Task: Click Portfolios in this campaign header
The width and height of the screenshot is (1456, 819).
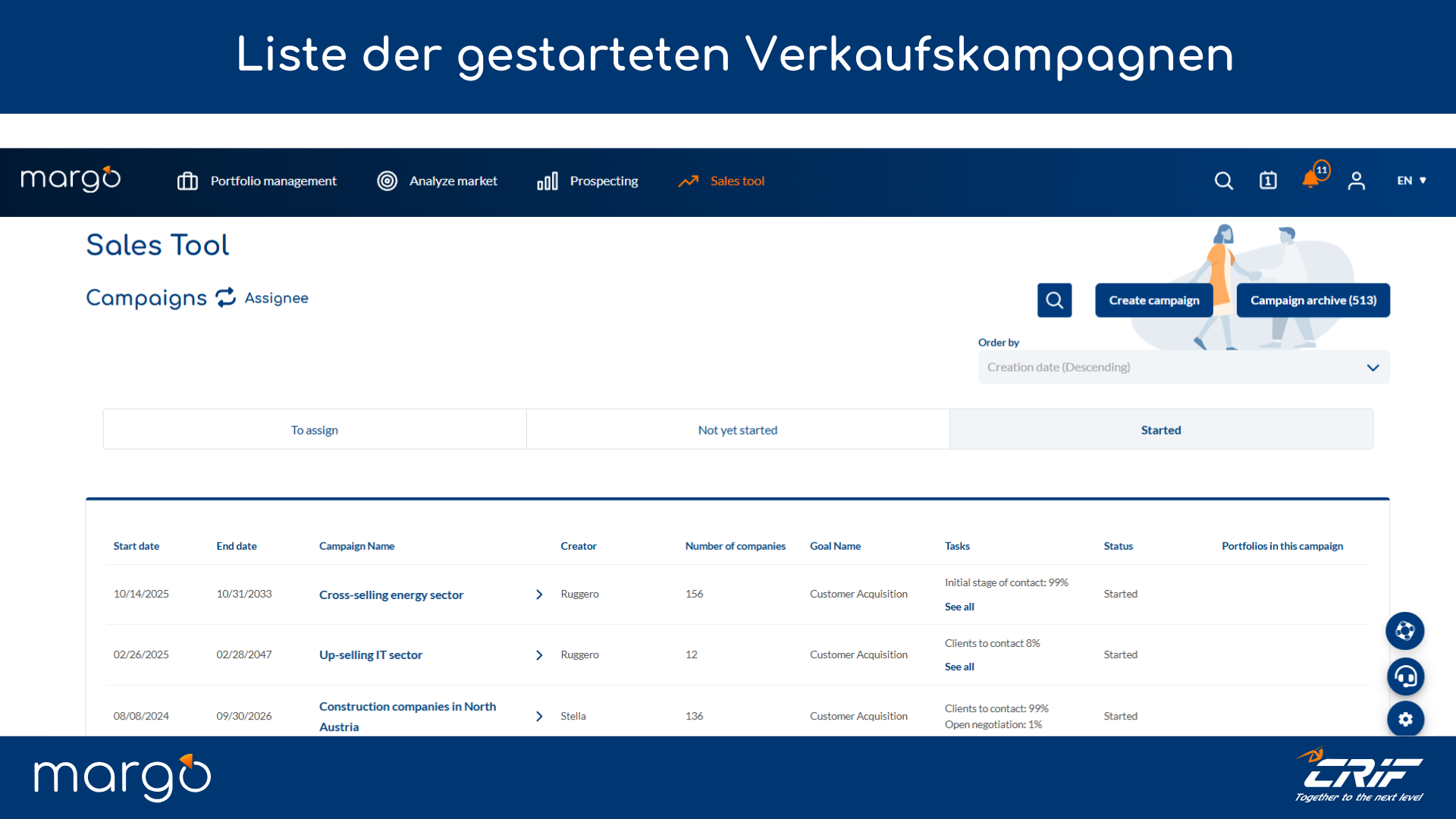Action: click(x=1282, y=546)
